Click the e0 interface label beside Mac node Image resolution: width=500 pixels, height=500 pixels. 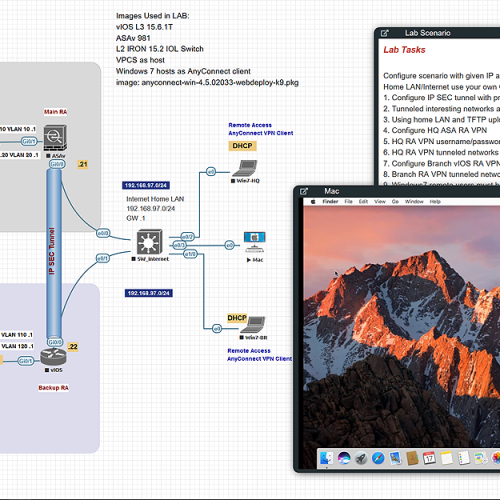(x=229, y=245)
